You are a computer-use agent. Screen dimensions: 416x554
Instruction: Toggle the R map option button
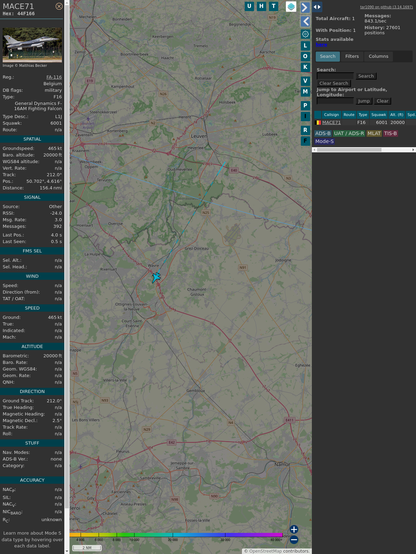point(305,130)
